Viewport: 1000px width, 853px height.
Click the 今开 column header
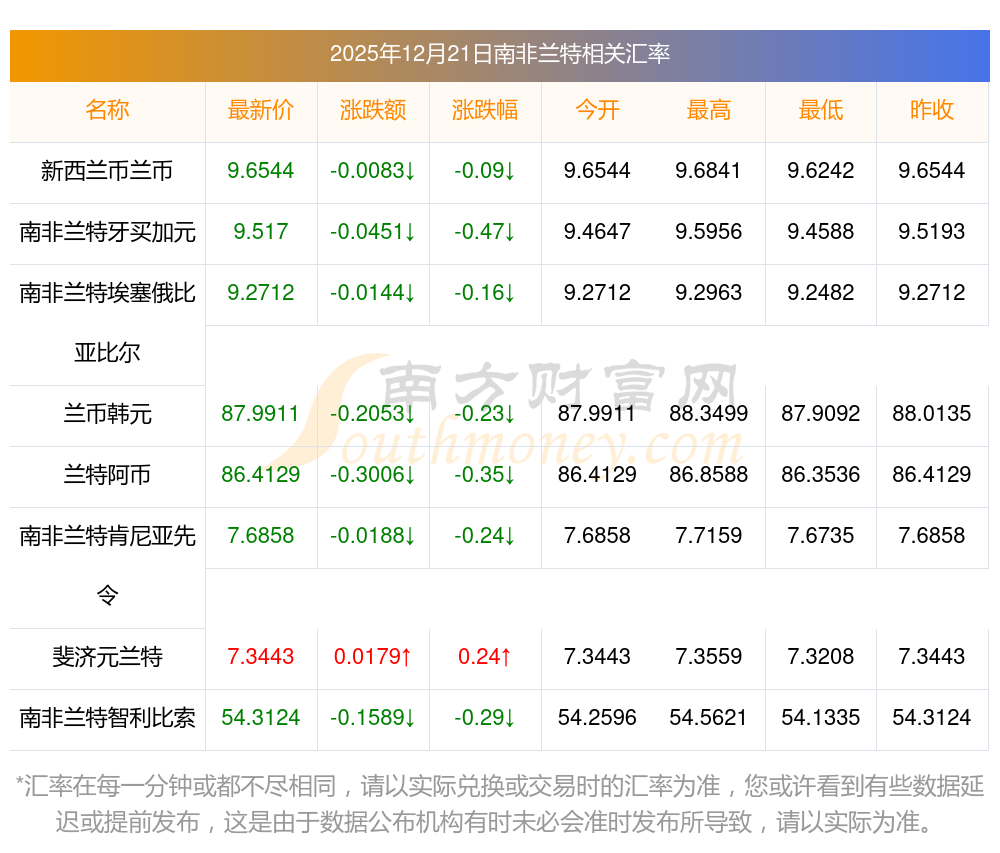pyautogui.click(x=597, y=110)
